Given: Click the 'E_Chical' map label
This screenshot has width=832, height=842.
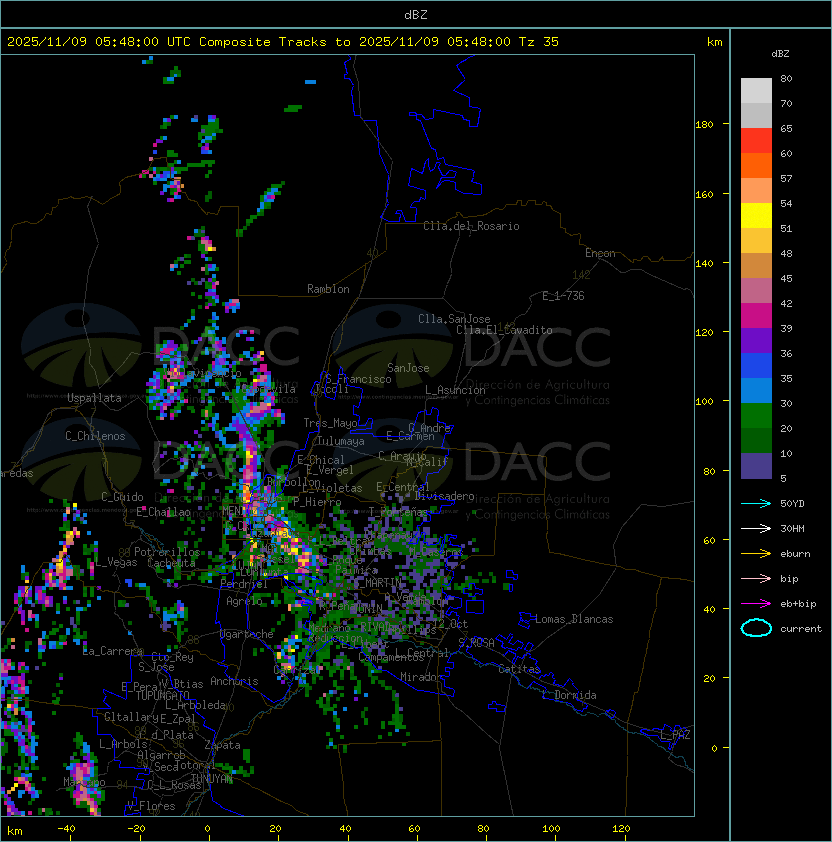Looking at the screenshot, I should (321, 460).
